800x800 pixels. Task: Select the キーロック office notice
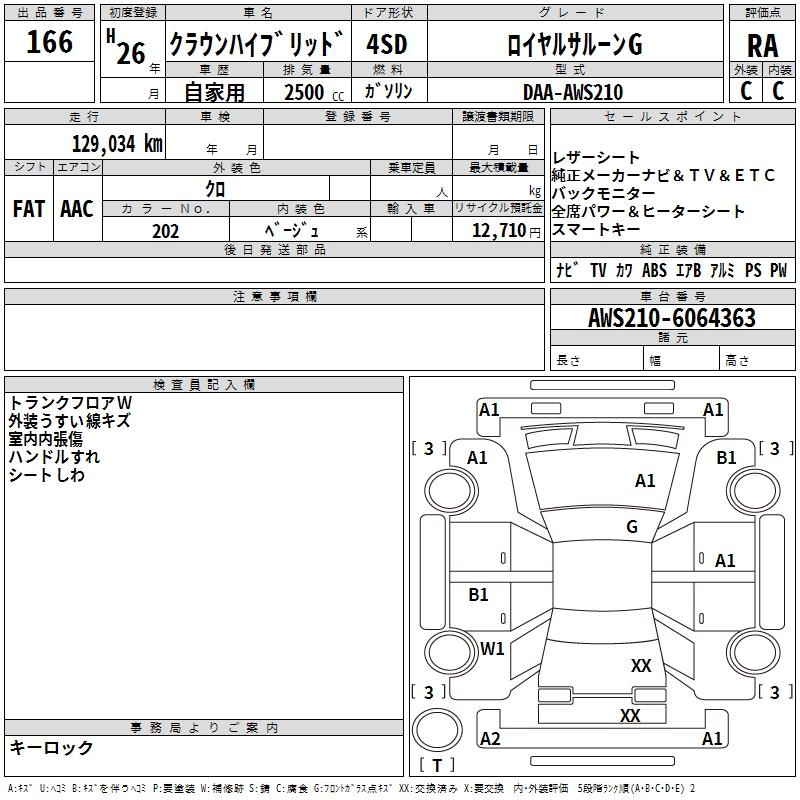51,748
